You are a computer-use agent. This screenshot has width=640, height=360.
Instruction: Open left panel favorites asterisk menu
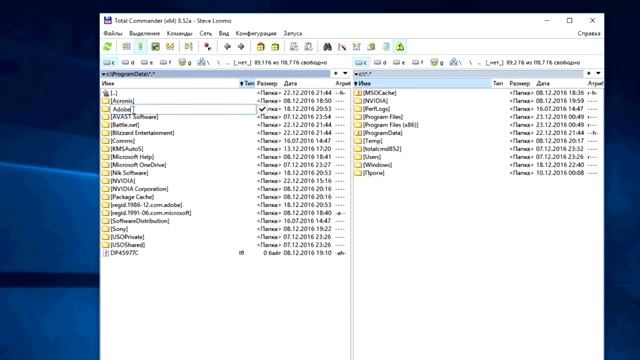click(336, 73)
